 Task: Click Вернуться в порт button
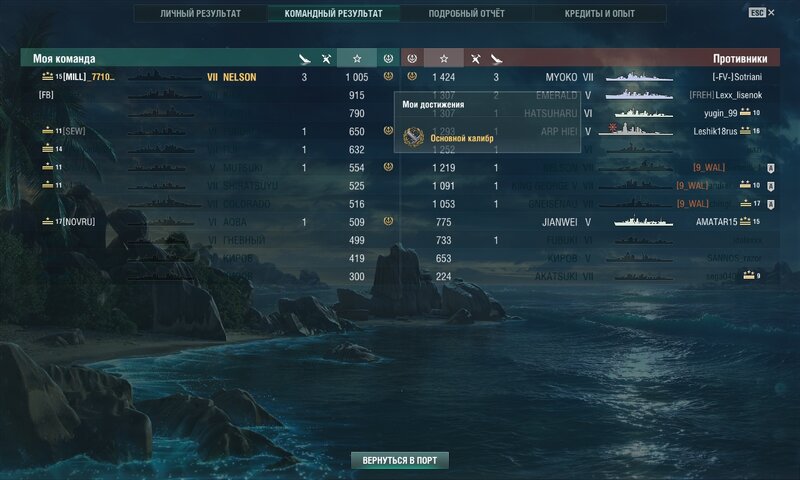[399, 460]
